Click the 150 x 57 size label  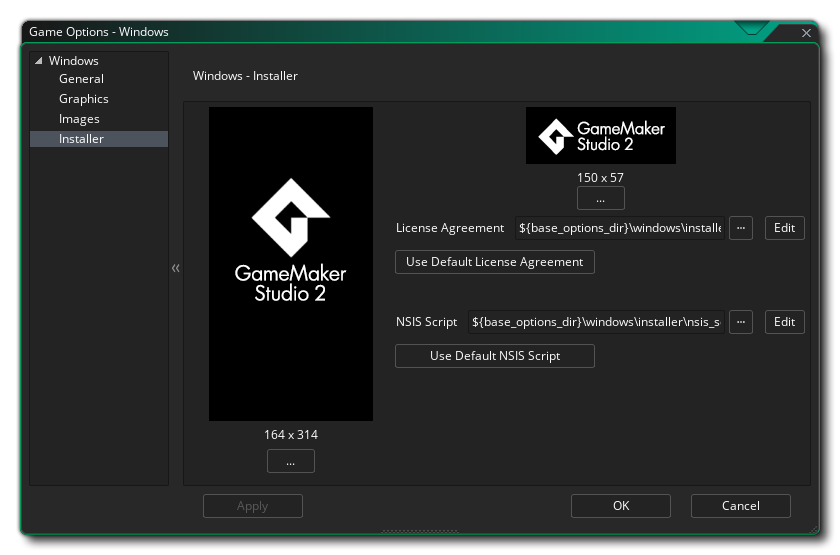pyautogui.click(x=601, y=177)
